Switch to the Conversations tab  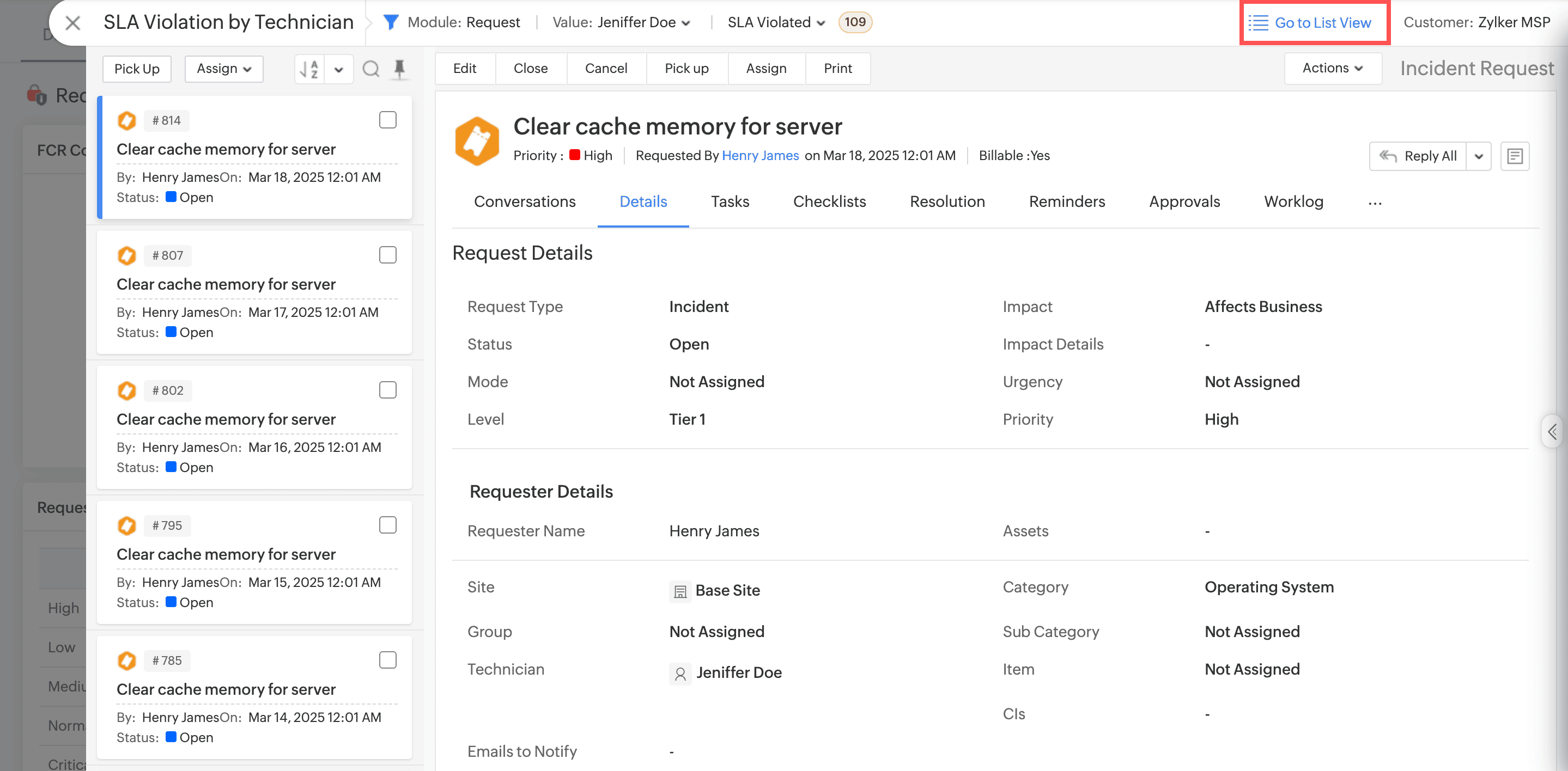click(524, 201)
